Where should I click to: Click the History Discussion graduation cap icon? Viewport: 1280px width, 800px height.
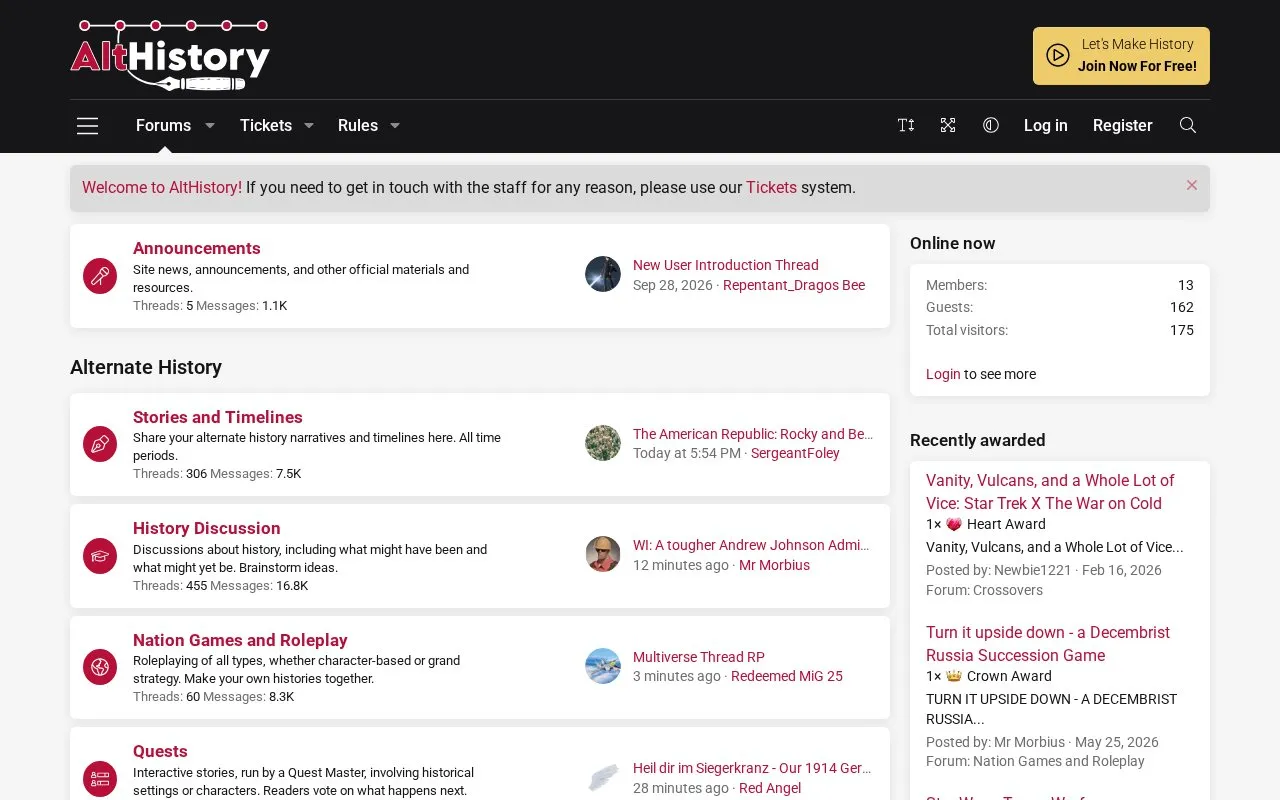[x=100, y=556]
